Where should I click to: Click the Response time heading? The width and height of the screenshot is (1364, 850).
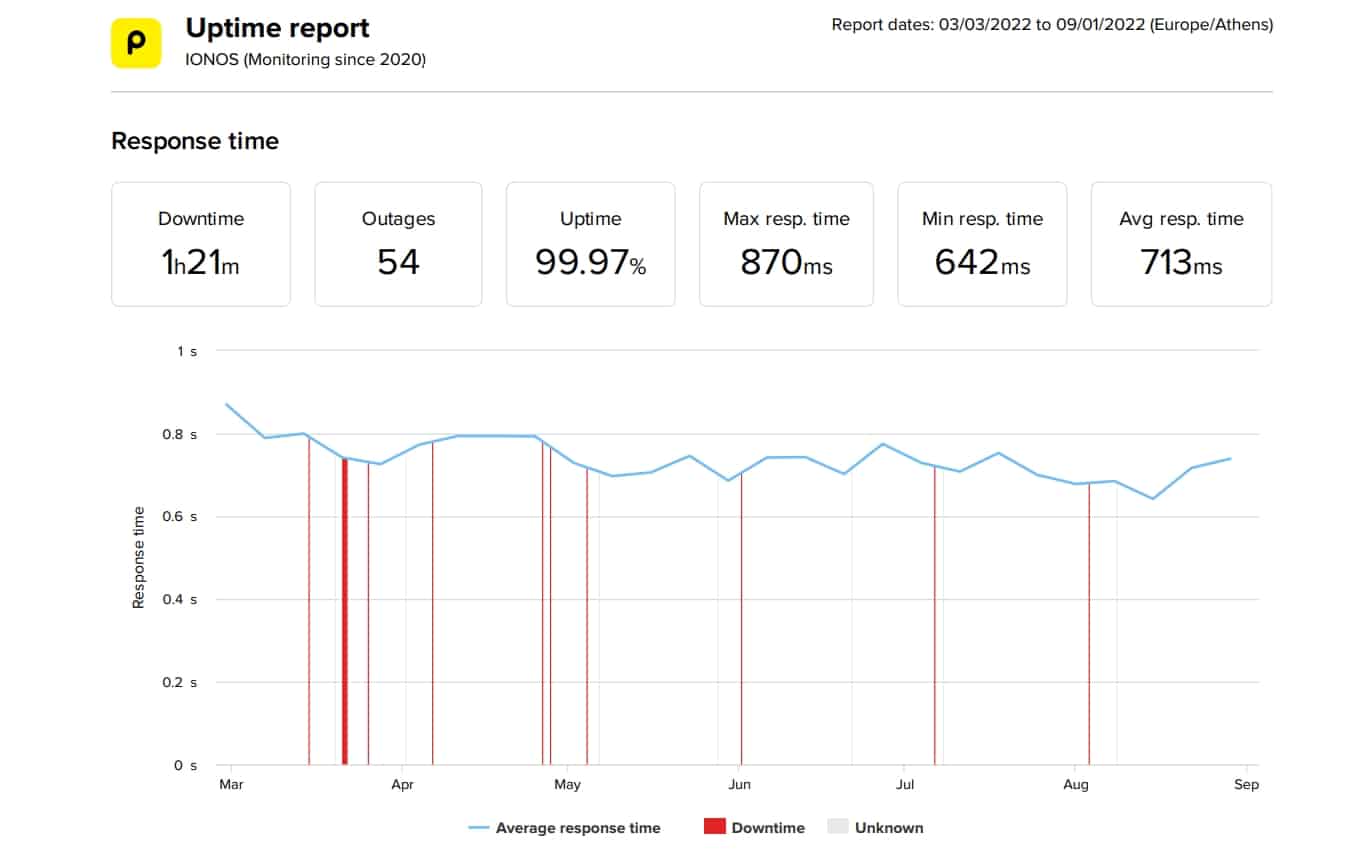click(x=195, y=141)
